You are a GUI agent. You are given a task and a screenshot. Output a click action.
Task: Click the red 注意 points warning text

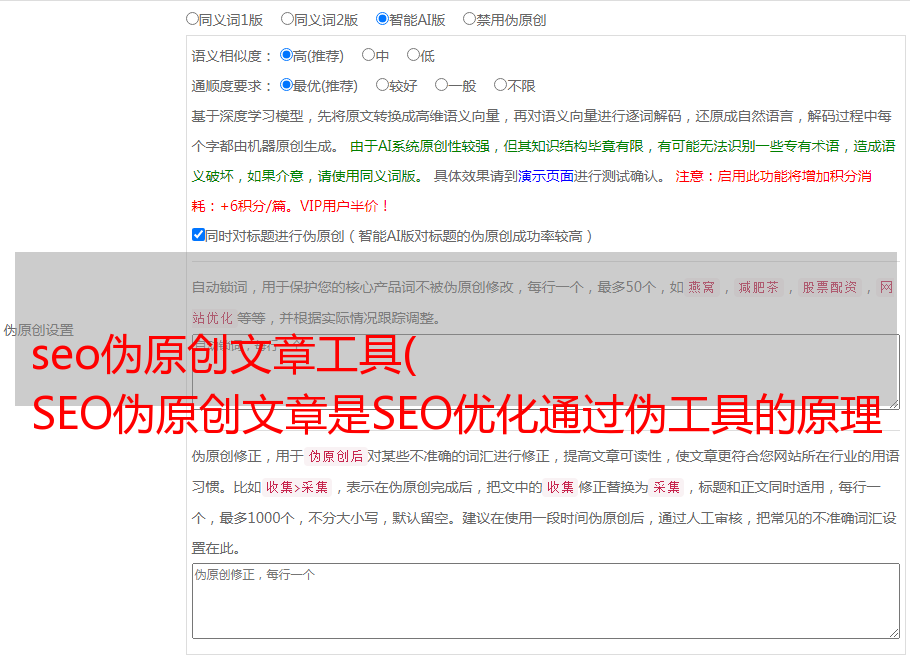[x=532, y=191]
